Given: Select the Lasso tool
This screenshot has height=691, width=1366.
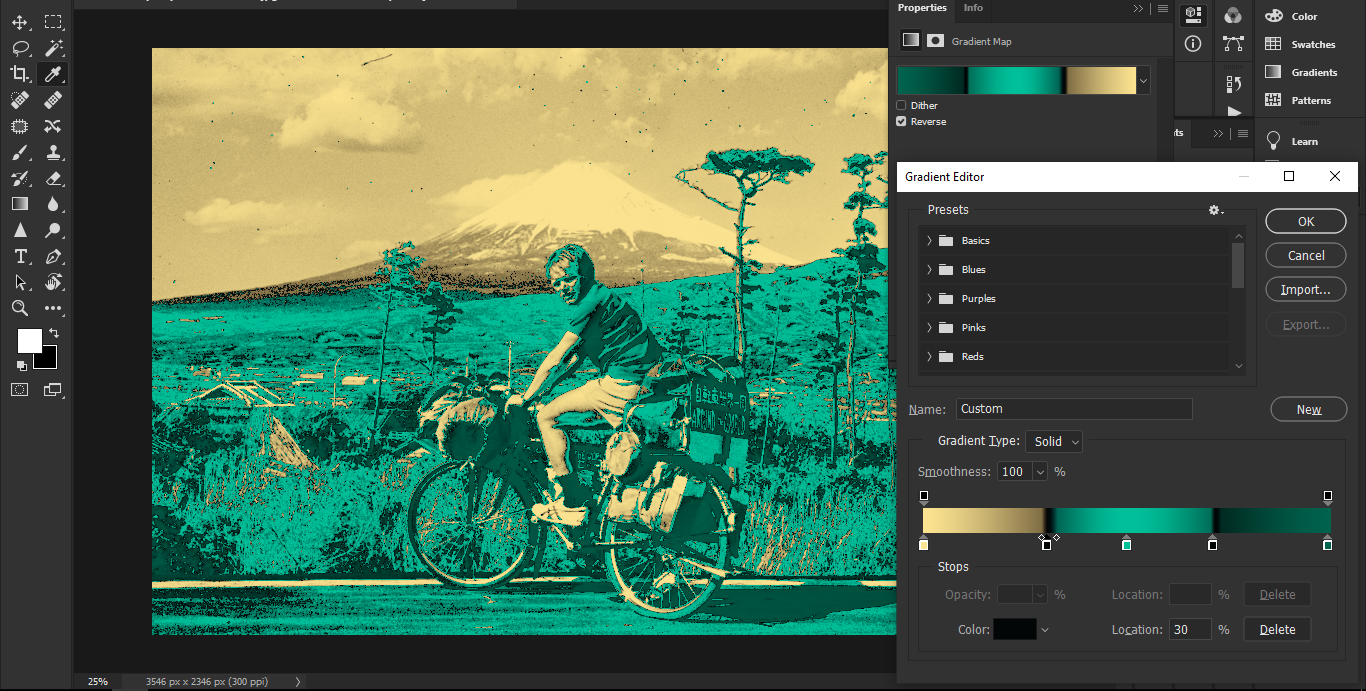Looking at the screenshot, I should pyautogui.click(x=20, y=47).
